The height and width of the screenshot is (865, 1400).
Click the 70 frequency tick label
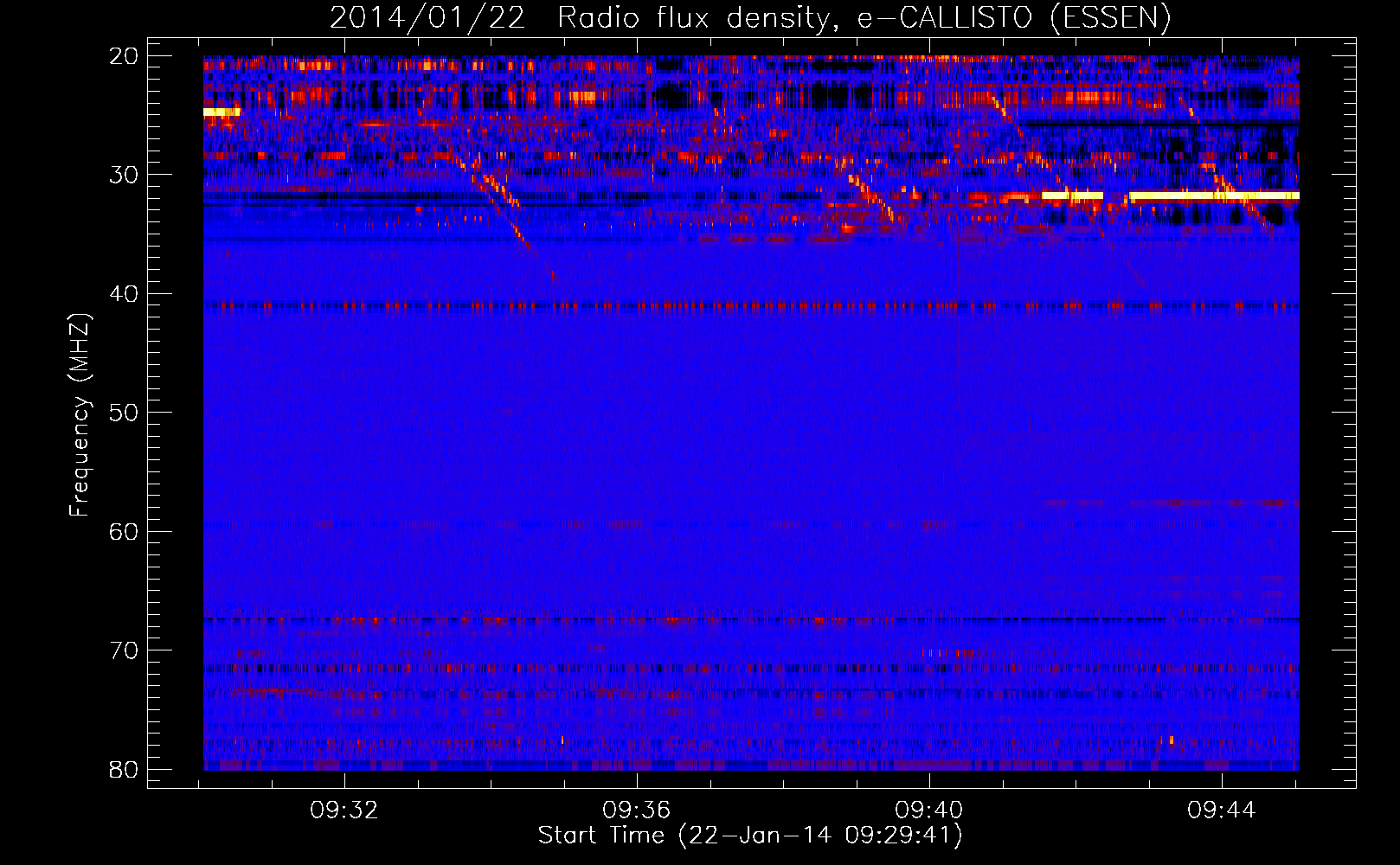click(x=124, y=650)
